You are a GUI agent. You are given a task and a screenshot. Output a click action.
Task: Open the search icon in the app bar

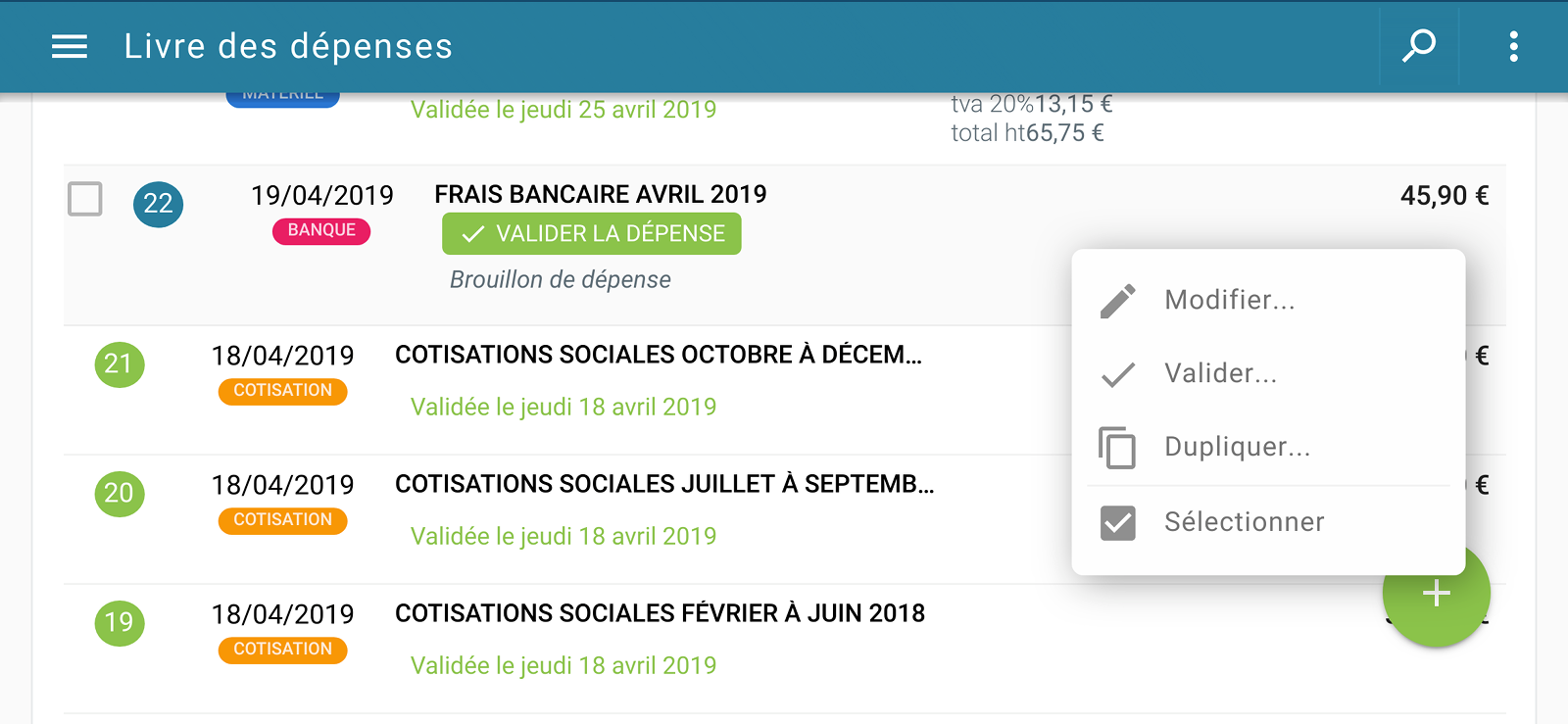point(1418,46)
